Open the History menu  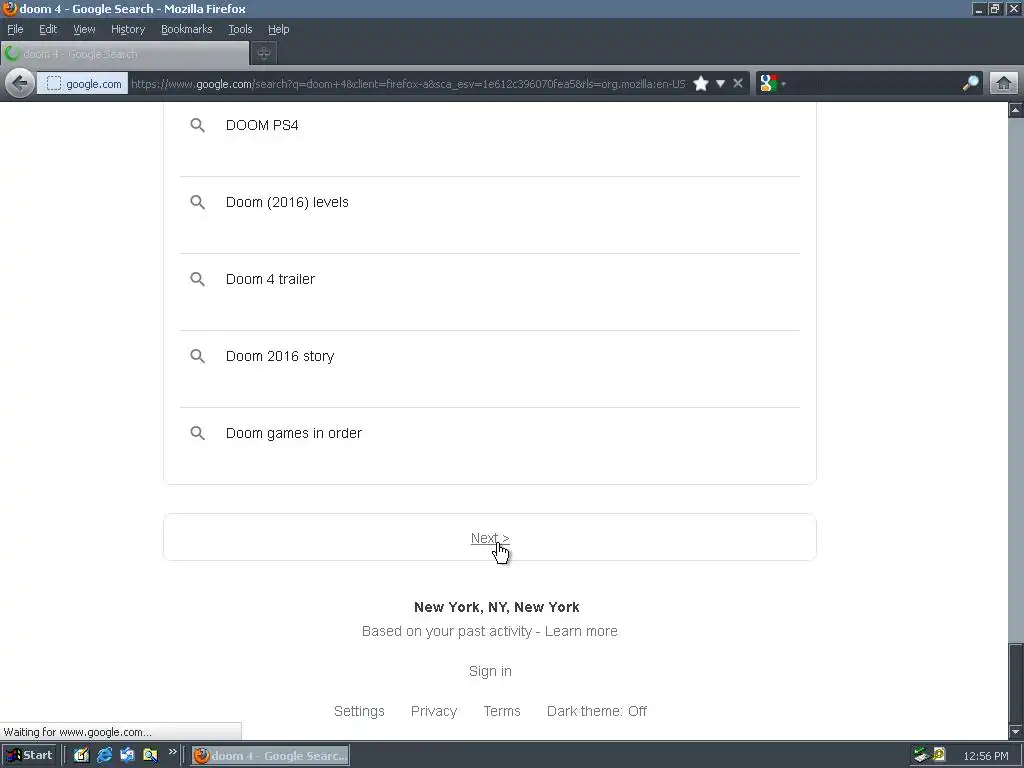128,29
